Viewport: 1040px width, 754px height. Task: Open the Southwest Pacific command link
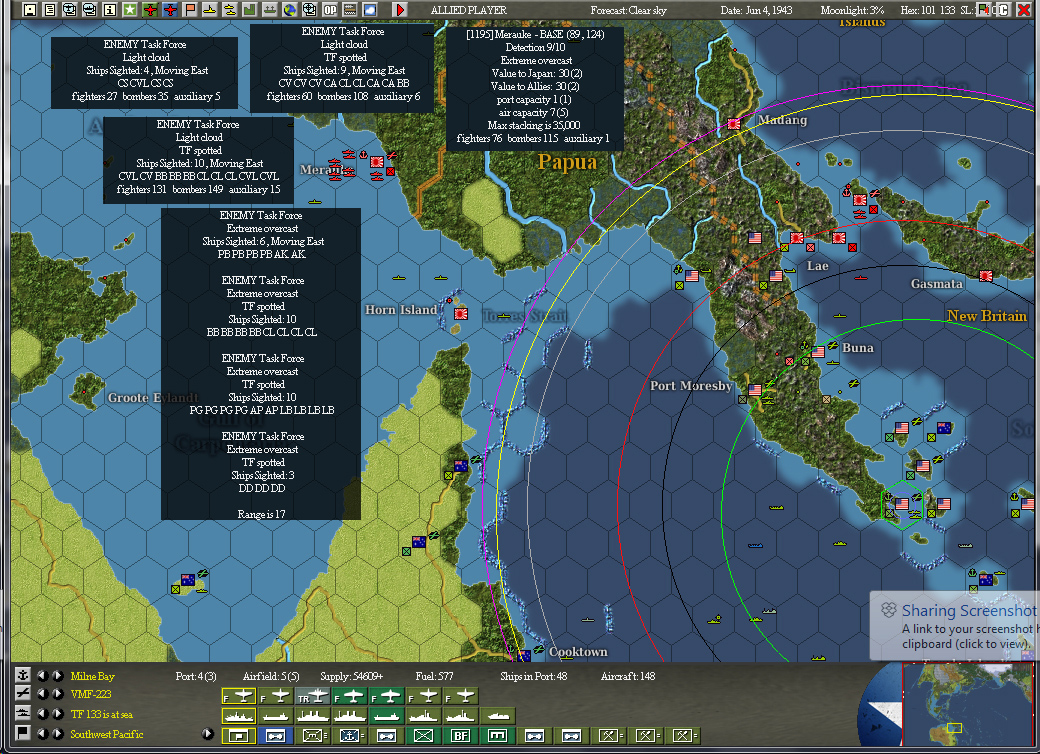pyautogui.click(x=107, y=734)
